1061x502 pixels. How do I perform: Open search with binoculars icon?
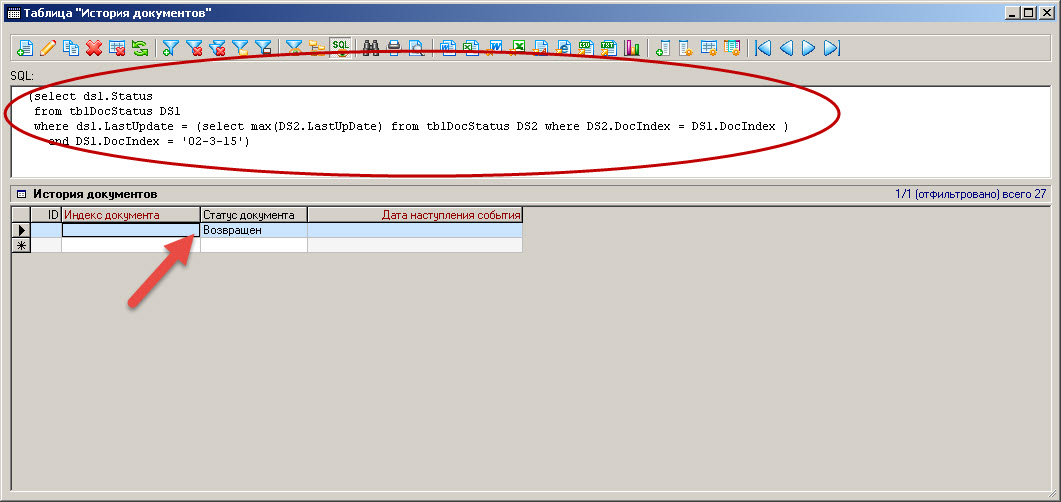tap(371, 48)
